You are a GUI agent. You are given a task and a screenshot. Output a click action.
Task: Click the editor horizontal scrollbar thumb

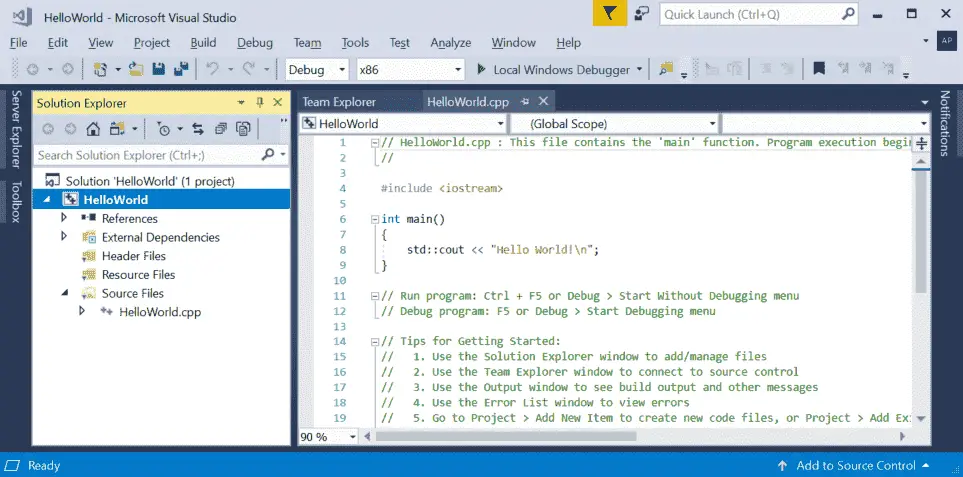(x=506, y=436)
